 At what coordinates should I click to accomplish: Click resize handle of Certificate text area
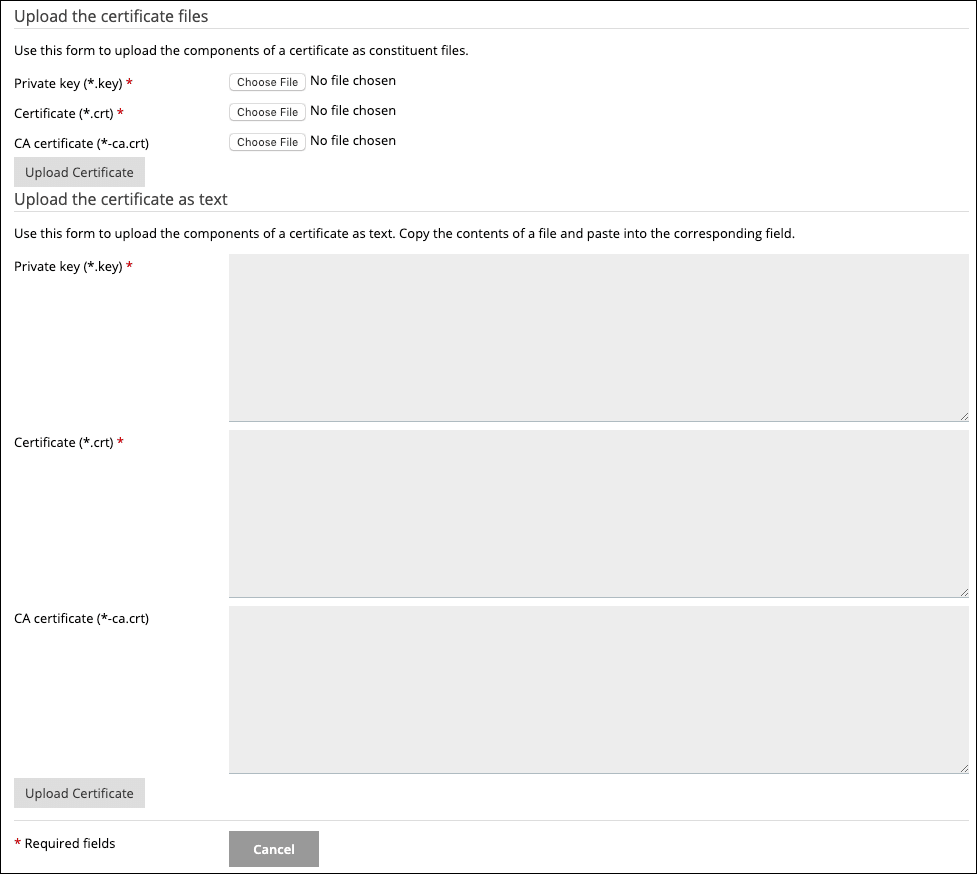click(964, 592)
